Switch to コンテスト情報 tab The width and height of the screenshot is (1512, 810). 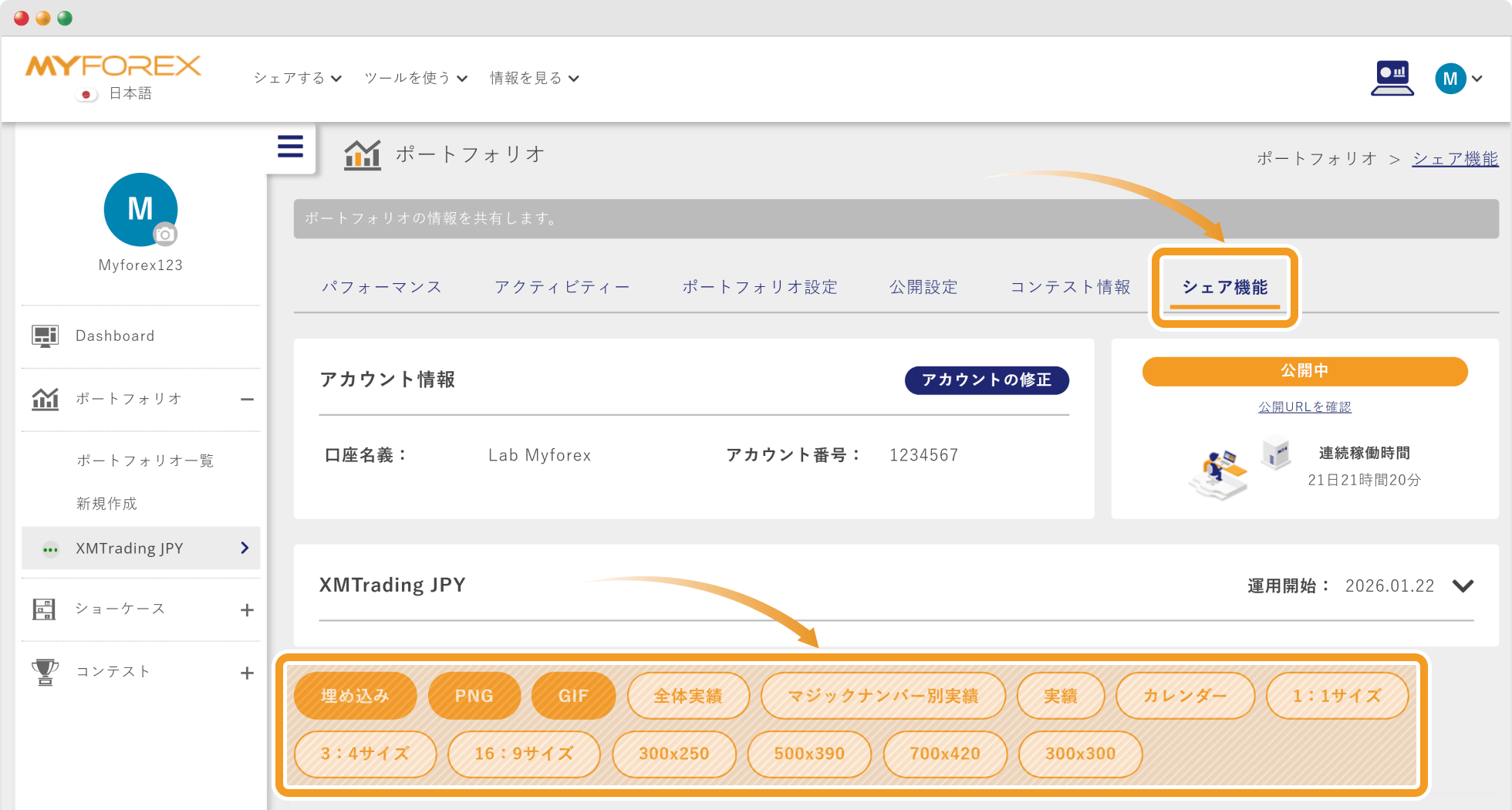point(1071,287)
